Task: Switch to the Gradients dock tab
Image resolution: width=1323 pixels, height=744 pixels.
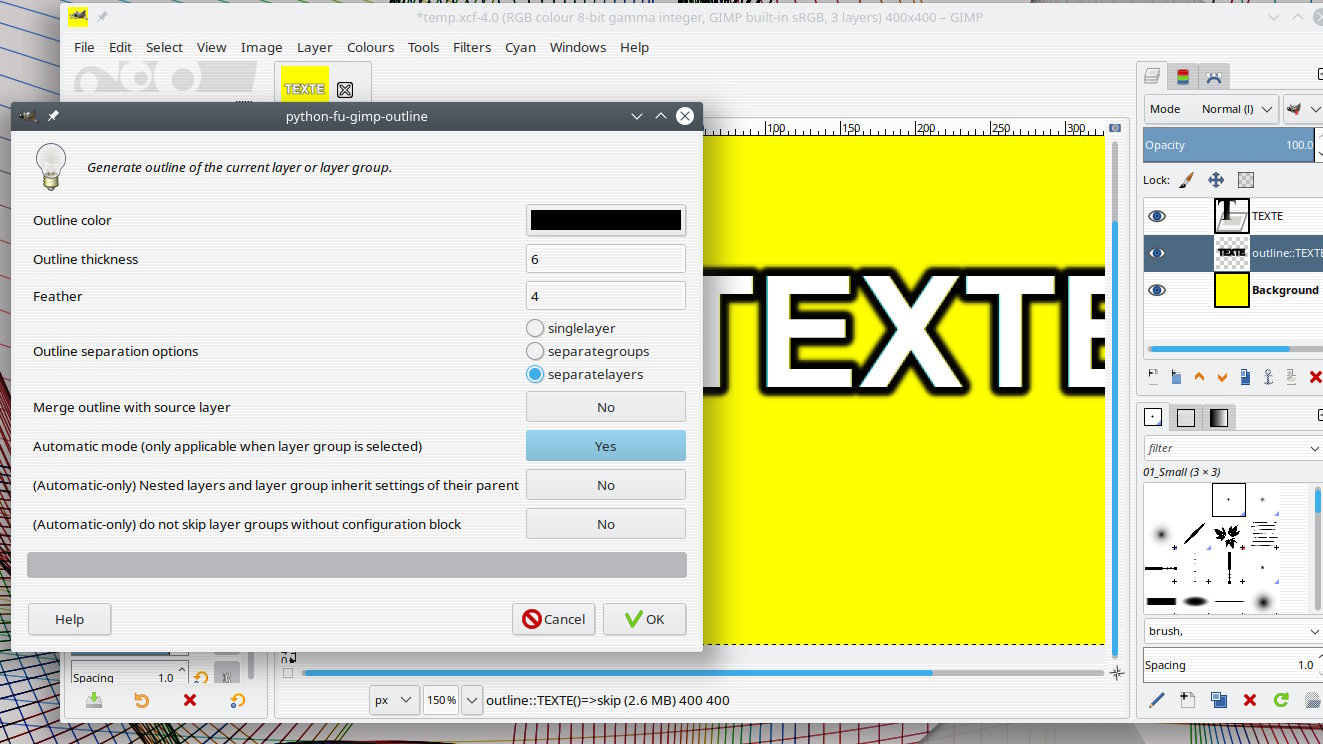Action: [x=1218, y=417]
